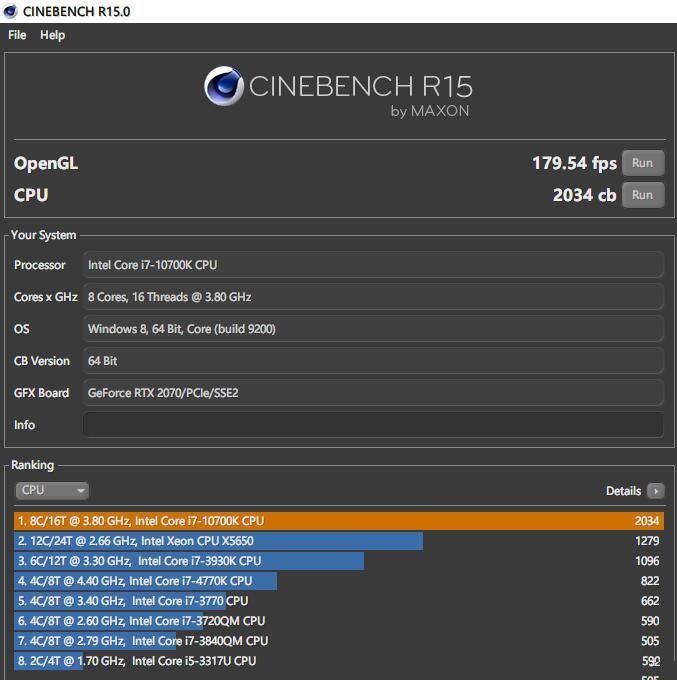This screenshot has width=677, height=680.
Task: Run the CPU benchmark
Action: (643, 195)
